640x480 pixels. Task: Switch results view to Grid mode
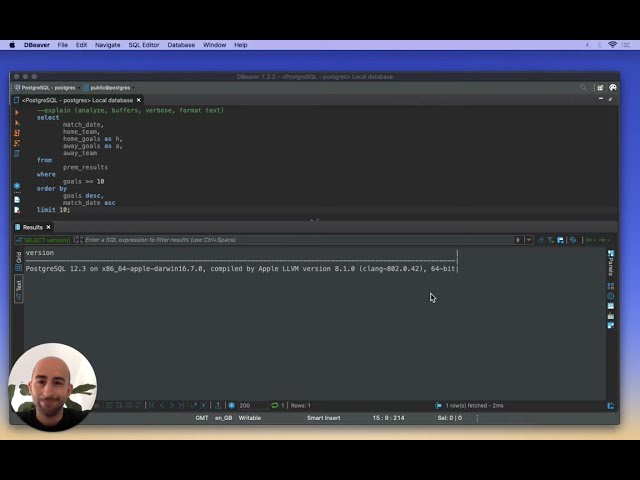tap(18, 261)
